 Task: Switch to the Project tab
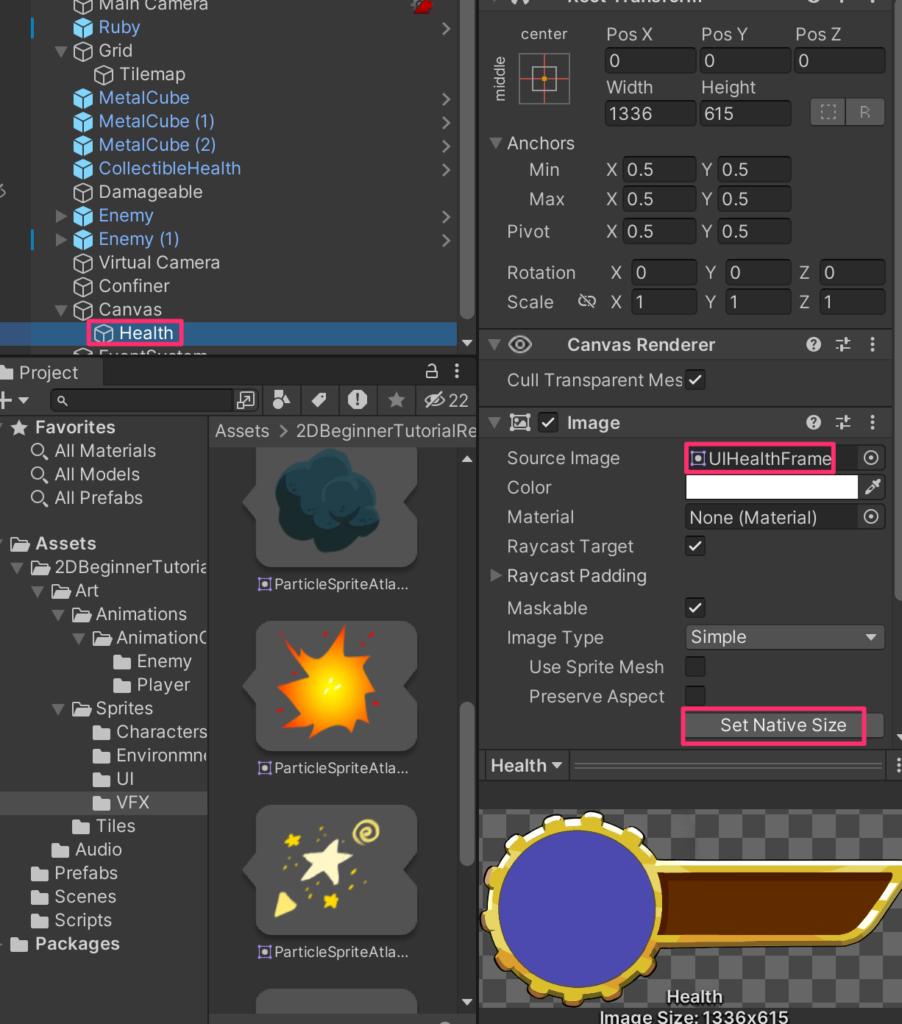pos(49,372)
